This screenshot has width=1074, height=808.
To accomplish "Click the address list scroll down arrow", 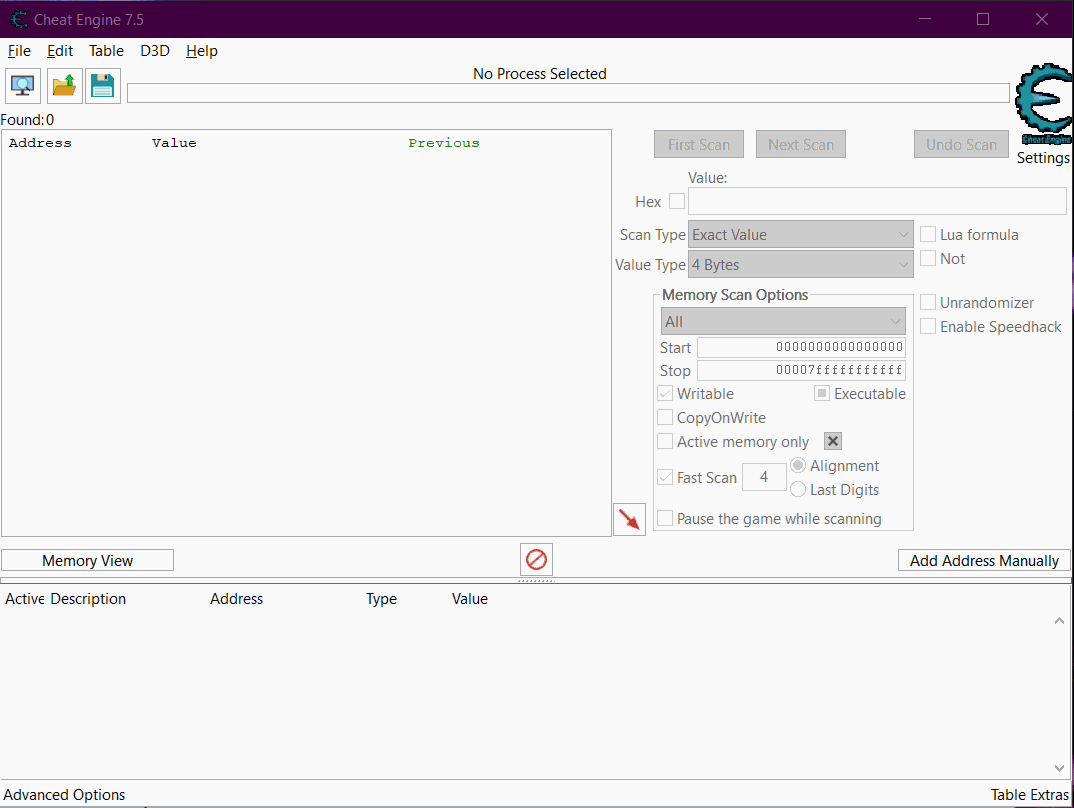I will [1059, 768].
